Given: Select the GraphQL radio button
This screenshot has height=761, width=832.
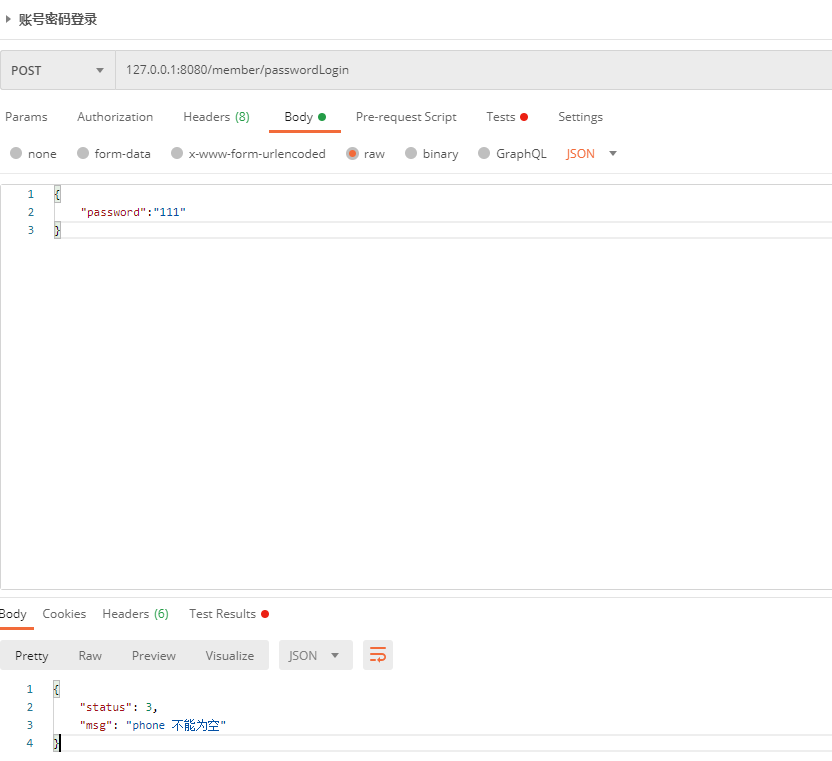Looking at the screenshot, I should tap(483, 153).
